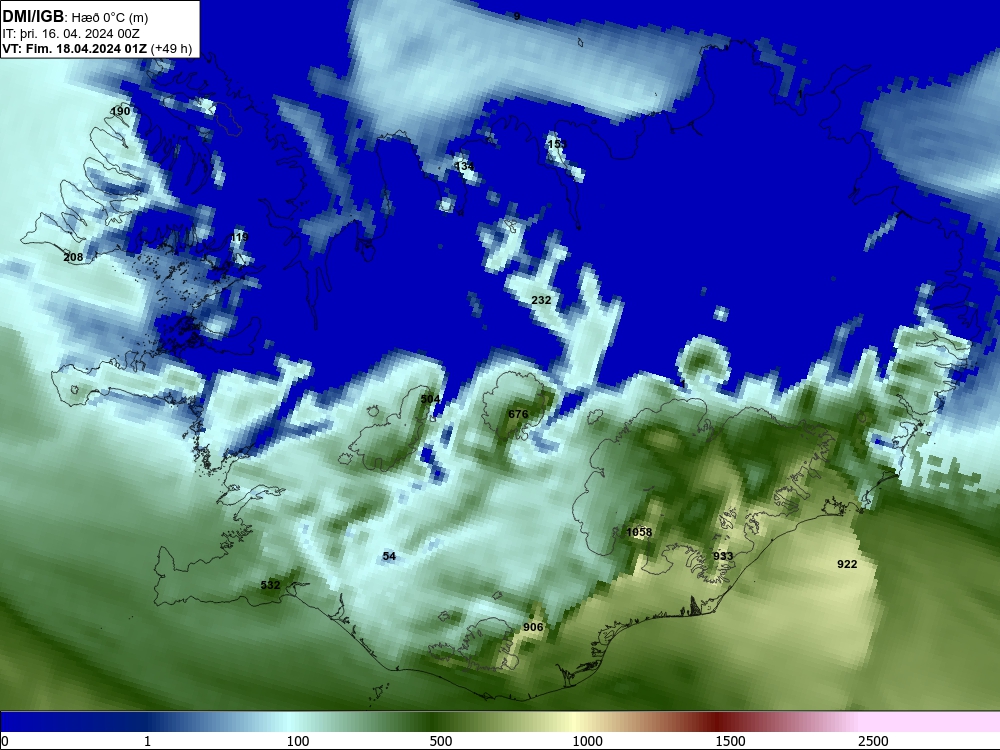
Task: Click the 'VT: Fim. 18.04.2024 01Z' valid time
Action: click(x=75, y=48)
